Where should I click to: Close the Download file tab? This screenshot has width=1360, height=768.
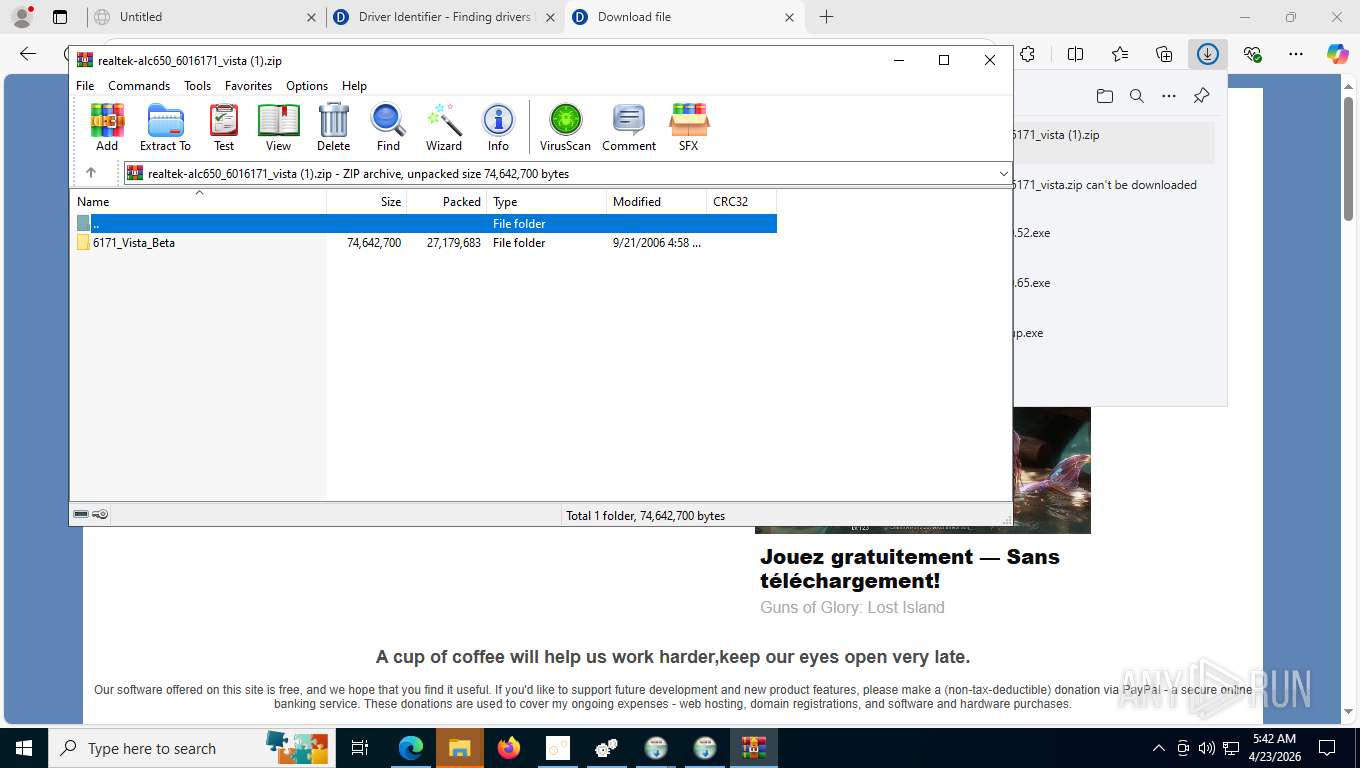click(x=789, y=17)
